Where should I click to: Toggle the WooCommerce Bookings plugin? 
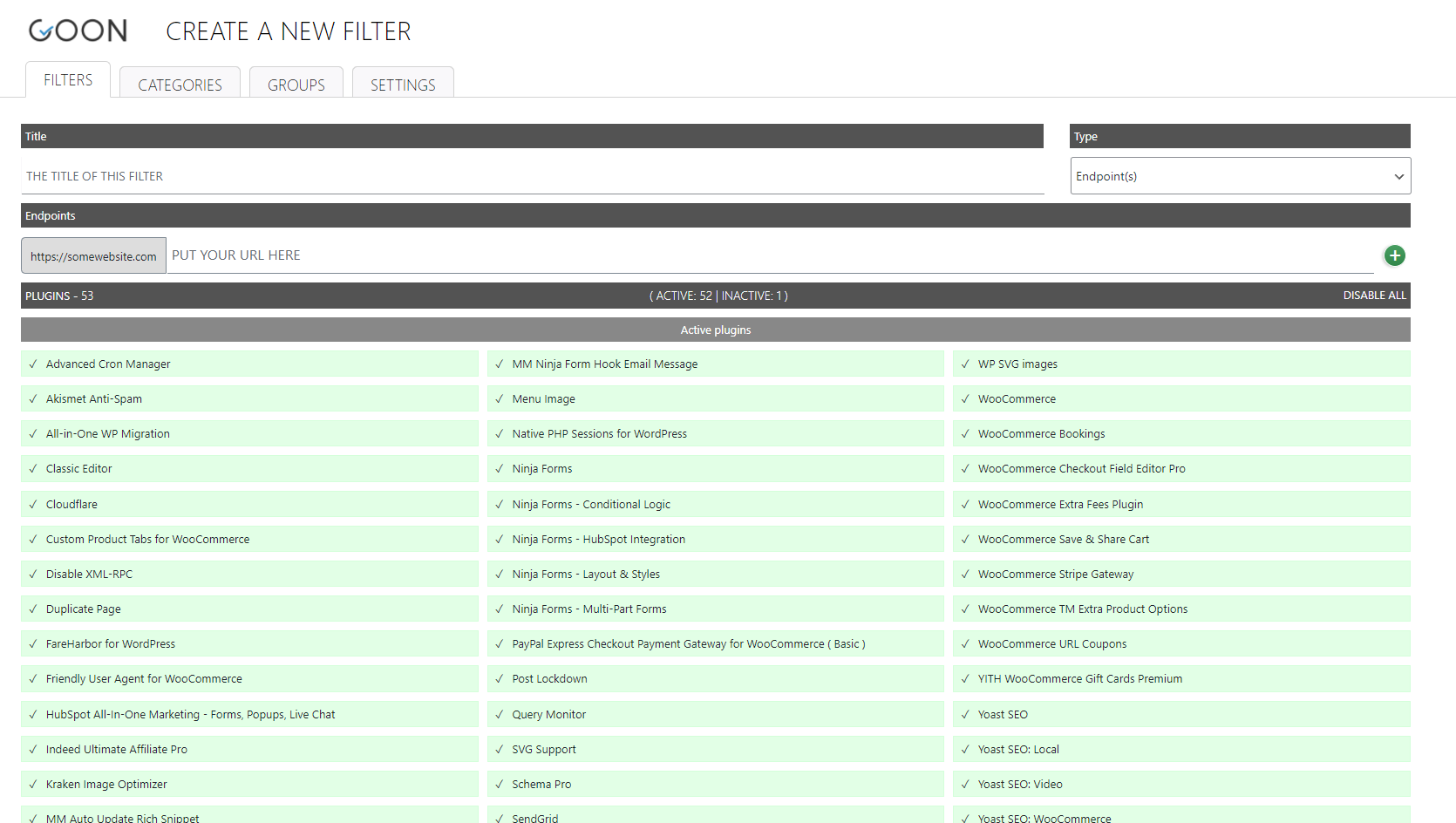point(1181,434)
